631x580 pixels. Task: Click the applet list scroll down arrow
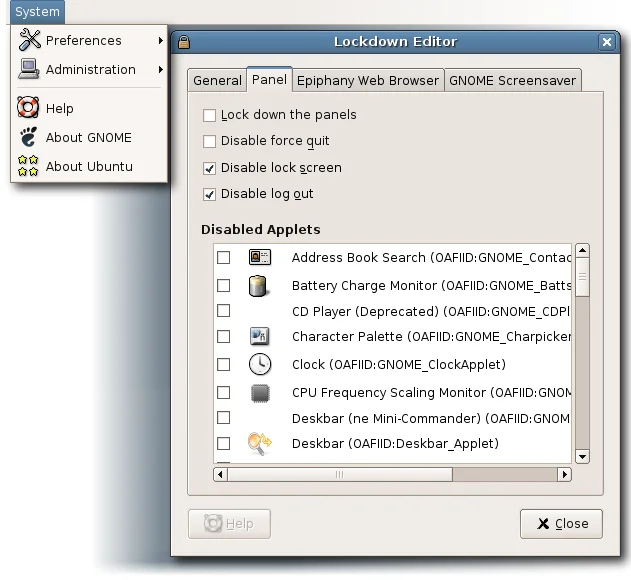[x=582, y=456]
